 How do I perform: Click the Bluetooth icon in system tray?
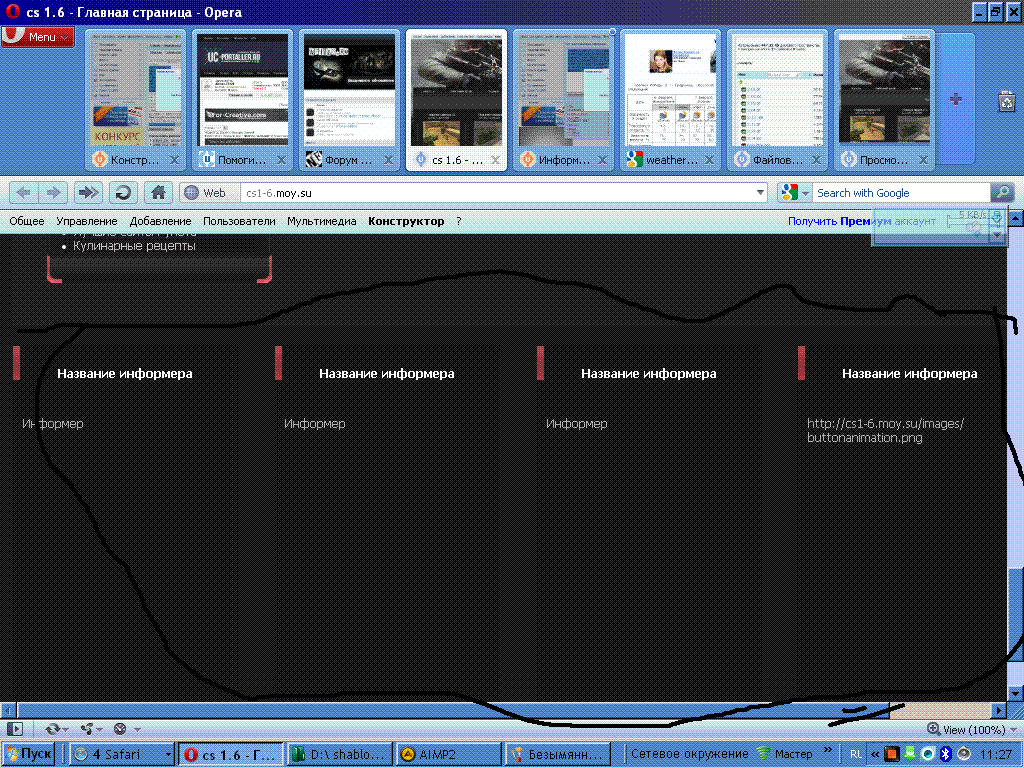click(x=944, y=754)
